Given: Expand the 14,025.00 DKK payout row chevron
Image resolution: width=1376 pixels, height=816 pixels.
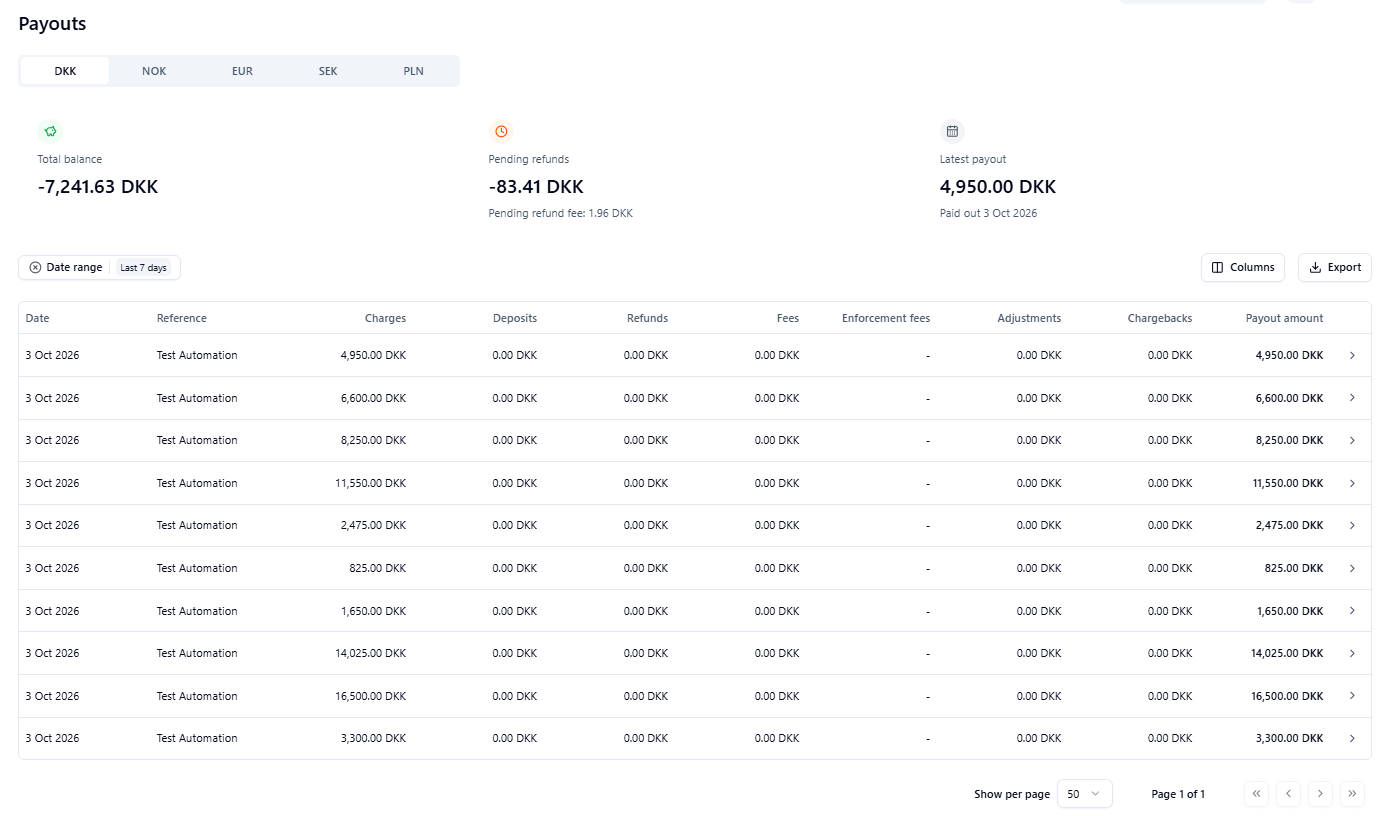Looking at the screenshot, I should pos(1352,653).
